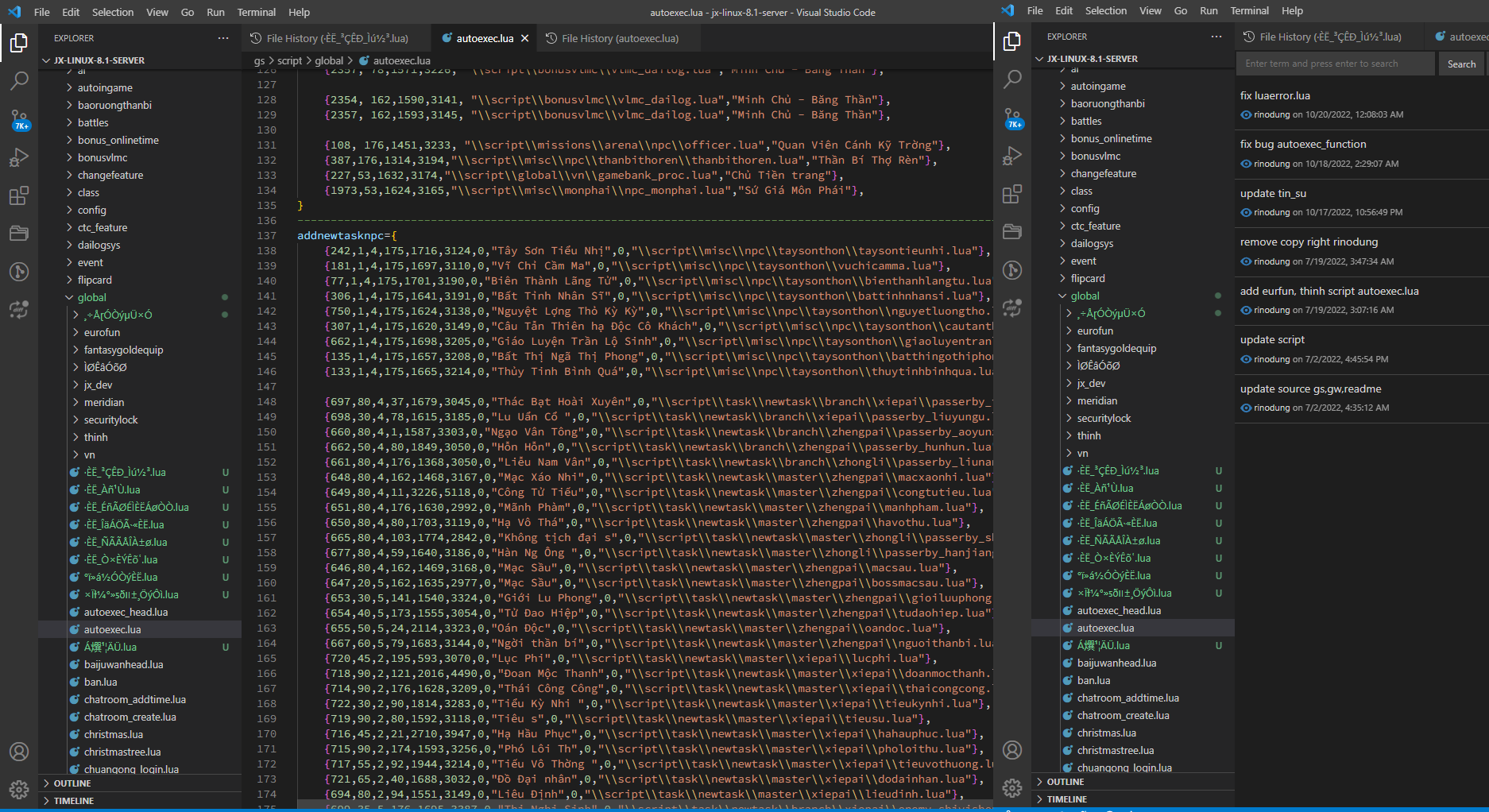The height and width of the screenshot is (812, 1489).
Task: Open the Go menu in right window
Action: click(1181, 10)
